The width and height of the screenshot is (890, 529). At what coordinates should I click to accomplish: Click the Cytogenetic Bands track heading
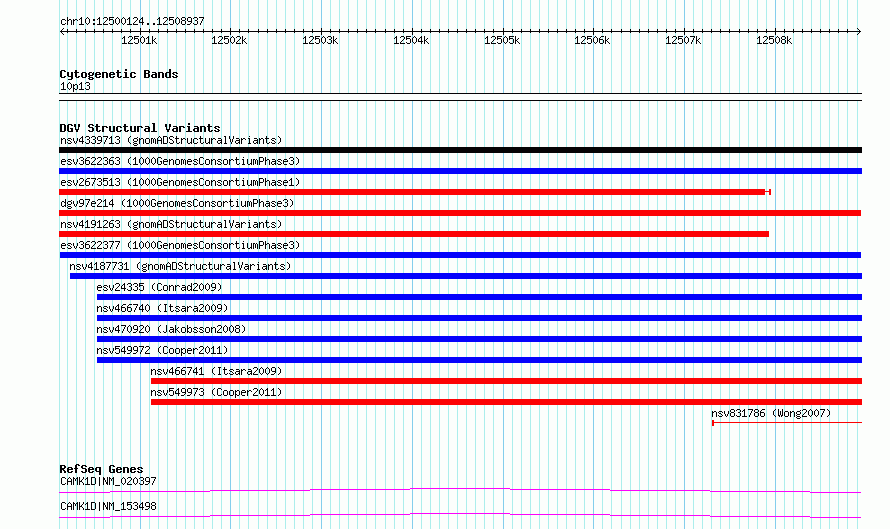click(119, 74)
